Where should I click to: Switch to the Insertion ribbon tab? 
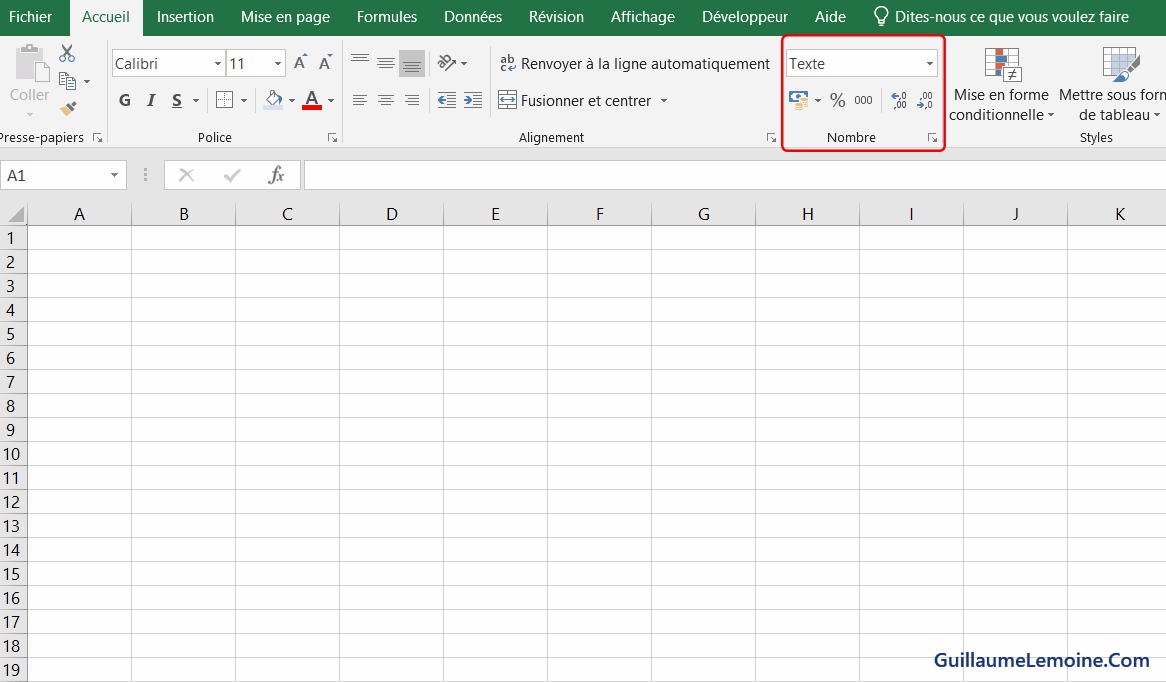185,16
